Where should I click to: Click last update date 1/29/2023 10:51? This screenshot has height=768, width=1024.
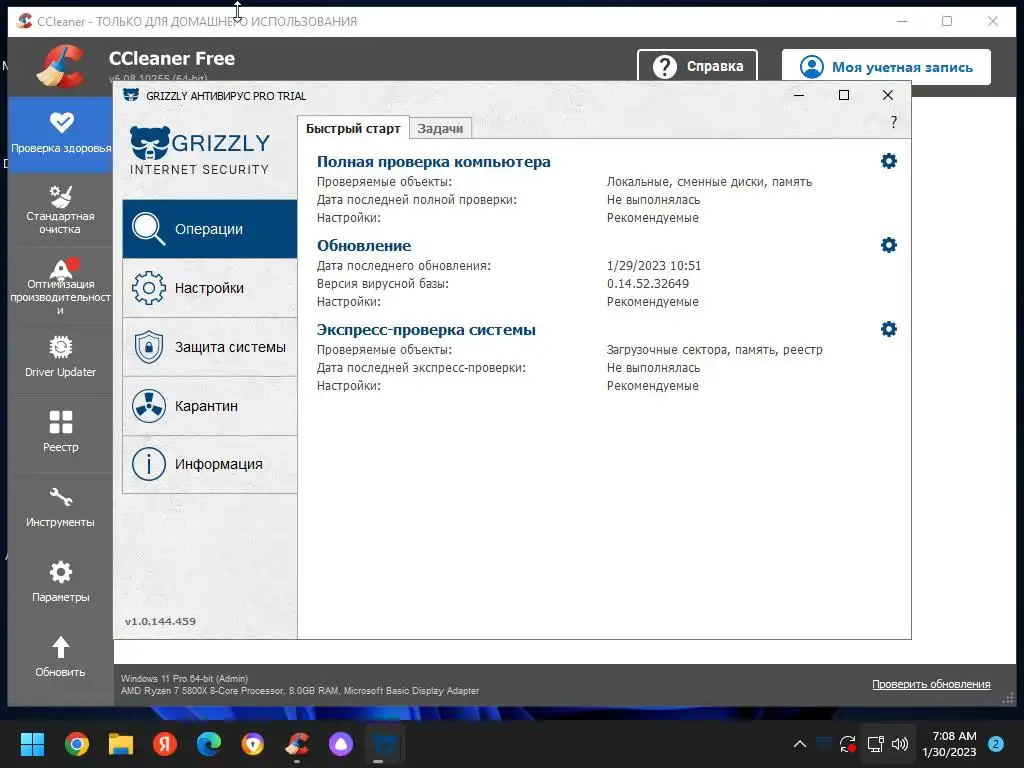[654, 266]
